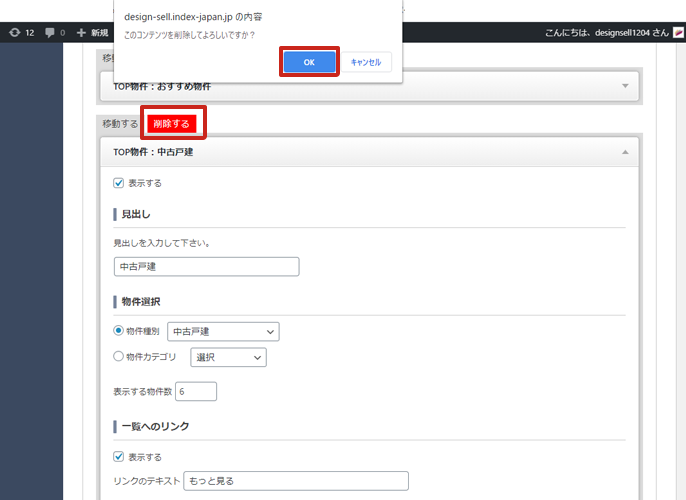
Task: Expand the TOP物件:おすすめ物件 panel arrow
Action: pos(625,86)
